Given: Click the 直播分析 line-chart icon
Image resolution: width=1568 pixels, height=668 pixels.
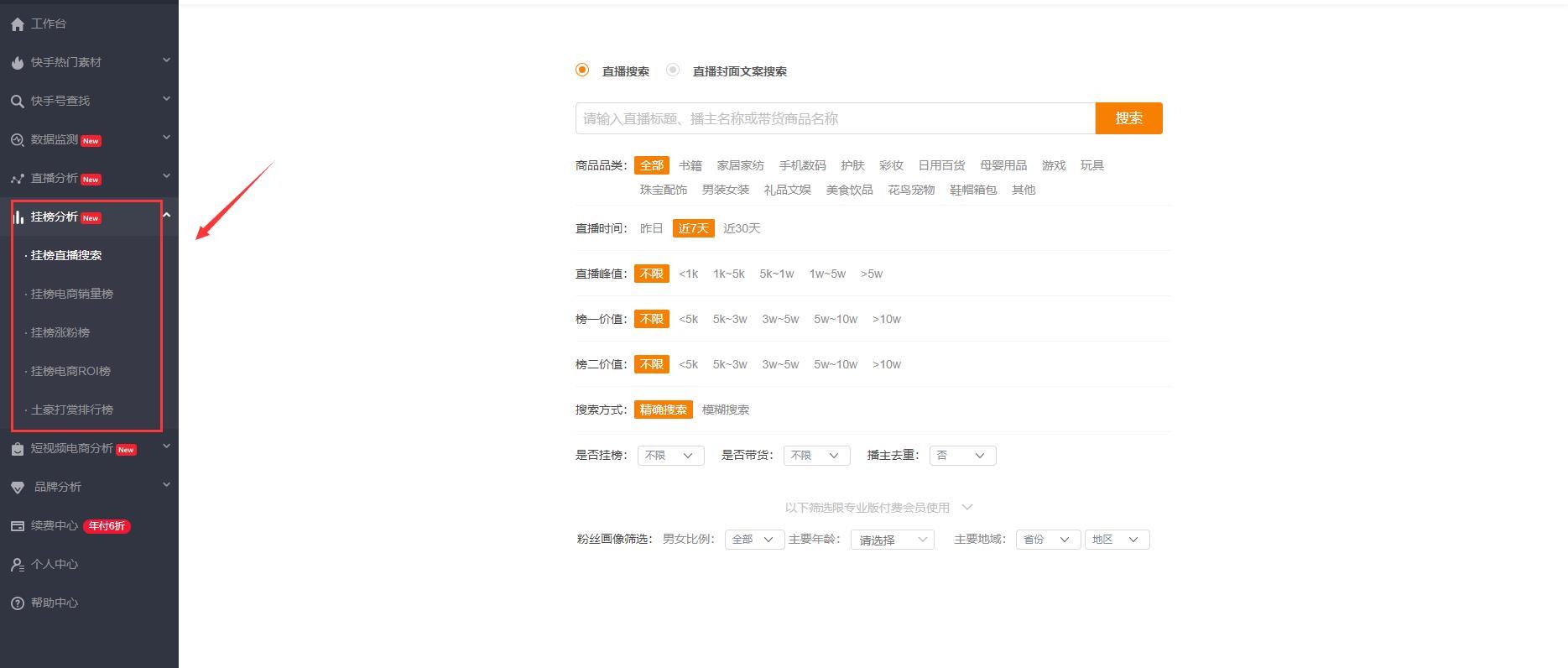Looking at the screenshot, I should (x=18, y=179).
